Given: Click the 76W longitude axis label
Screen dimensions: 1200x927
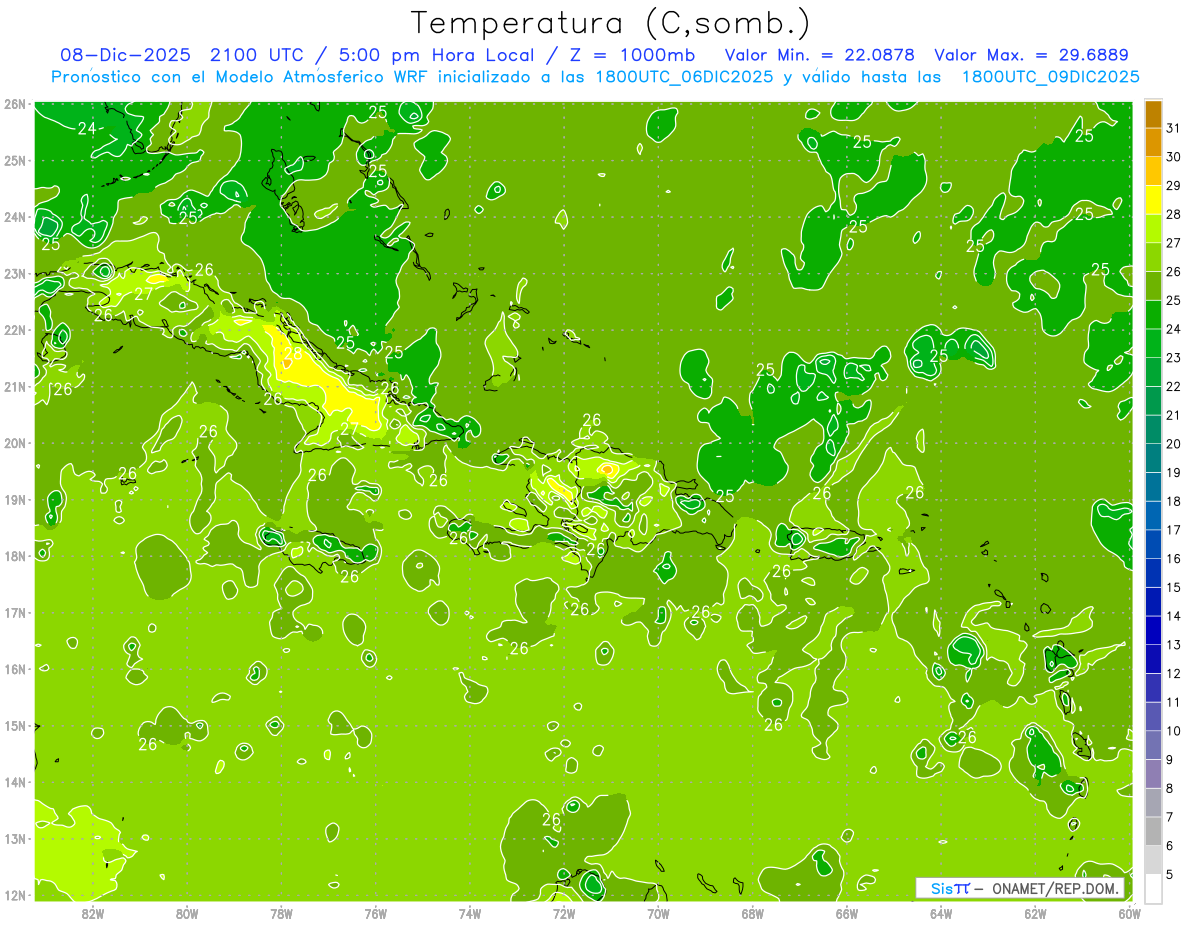Looking at the screenshot, I should [x=375, y=913].
